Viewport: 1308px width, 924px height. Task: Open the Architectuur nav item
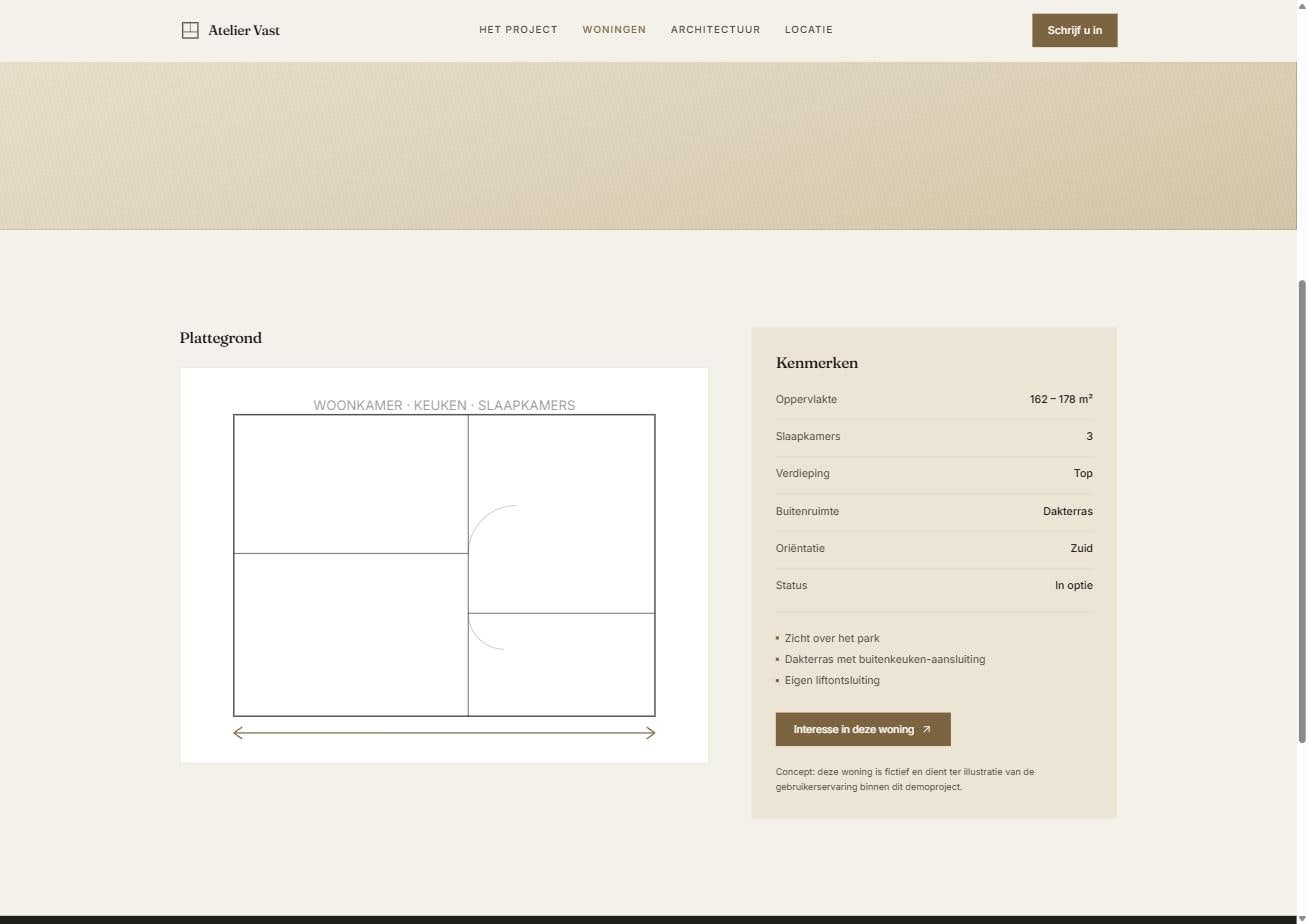click(715, 30)
